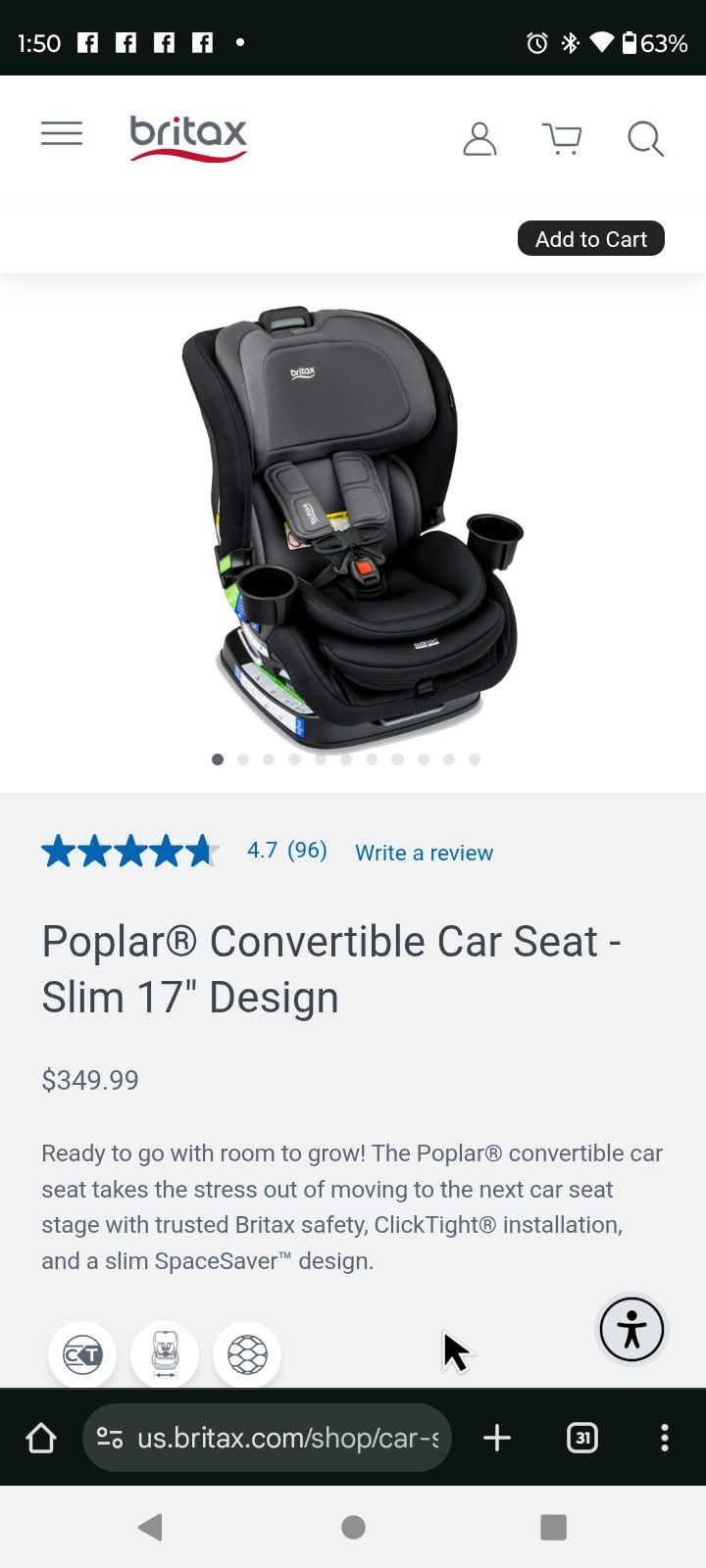Jump to last product image dot
Screen dimensions: 706x1568
[x=475, y=759]
